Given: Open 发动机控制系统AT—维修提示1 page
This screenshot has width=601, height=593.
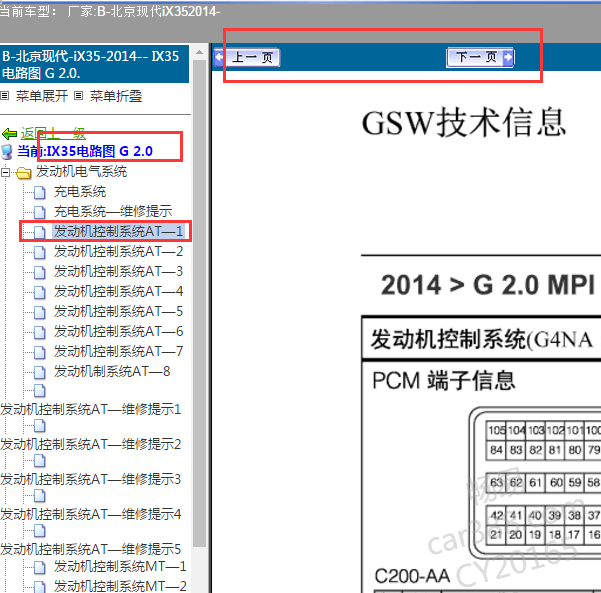Looking at the screenshot, I should 90,409.
